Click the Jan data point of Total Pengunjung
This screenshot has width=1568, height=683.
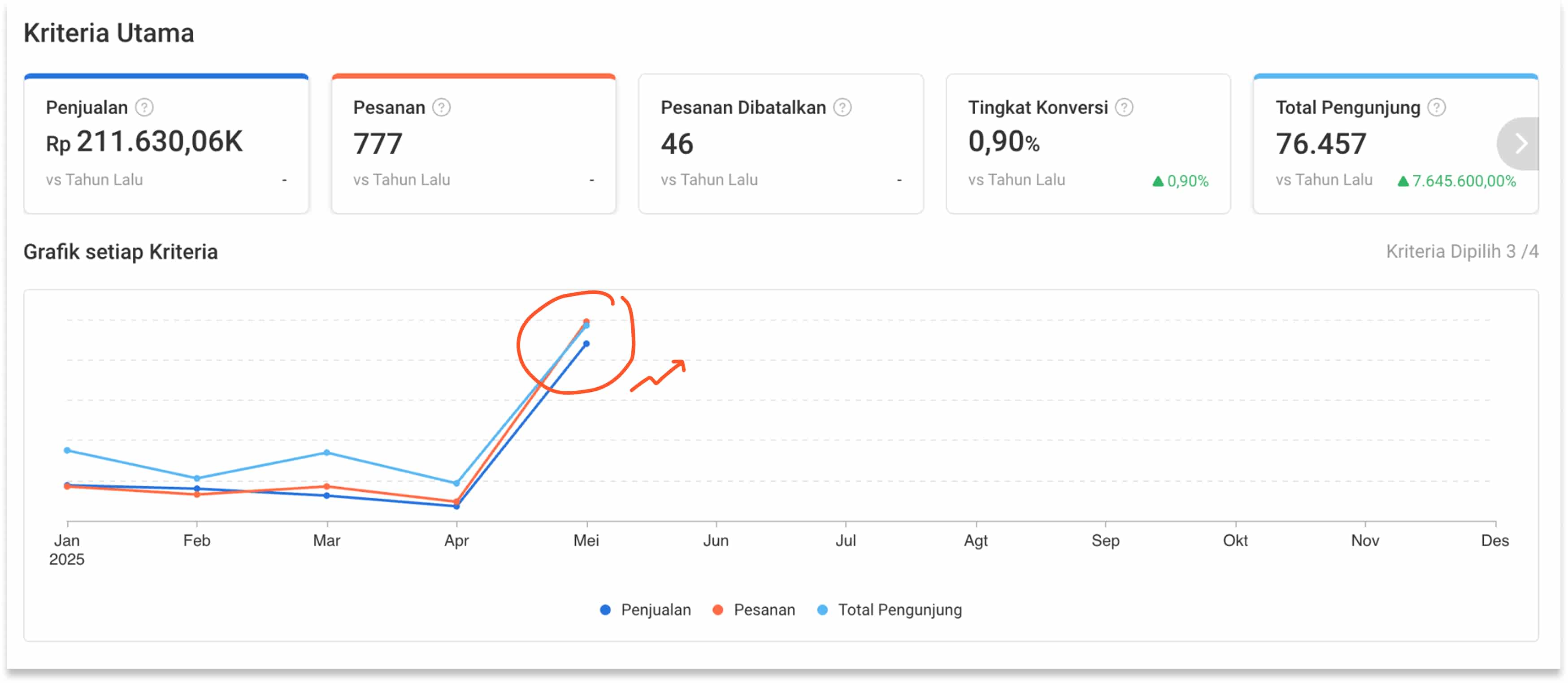tap(67, 451)
